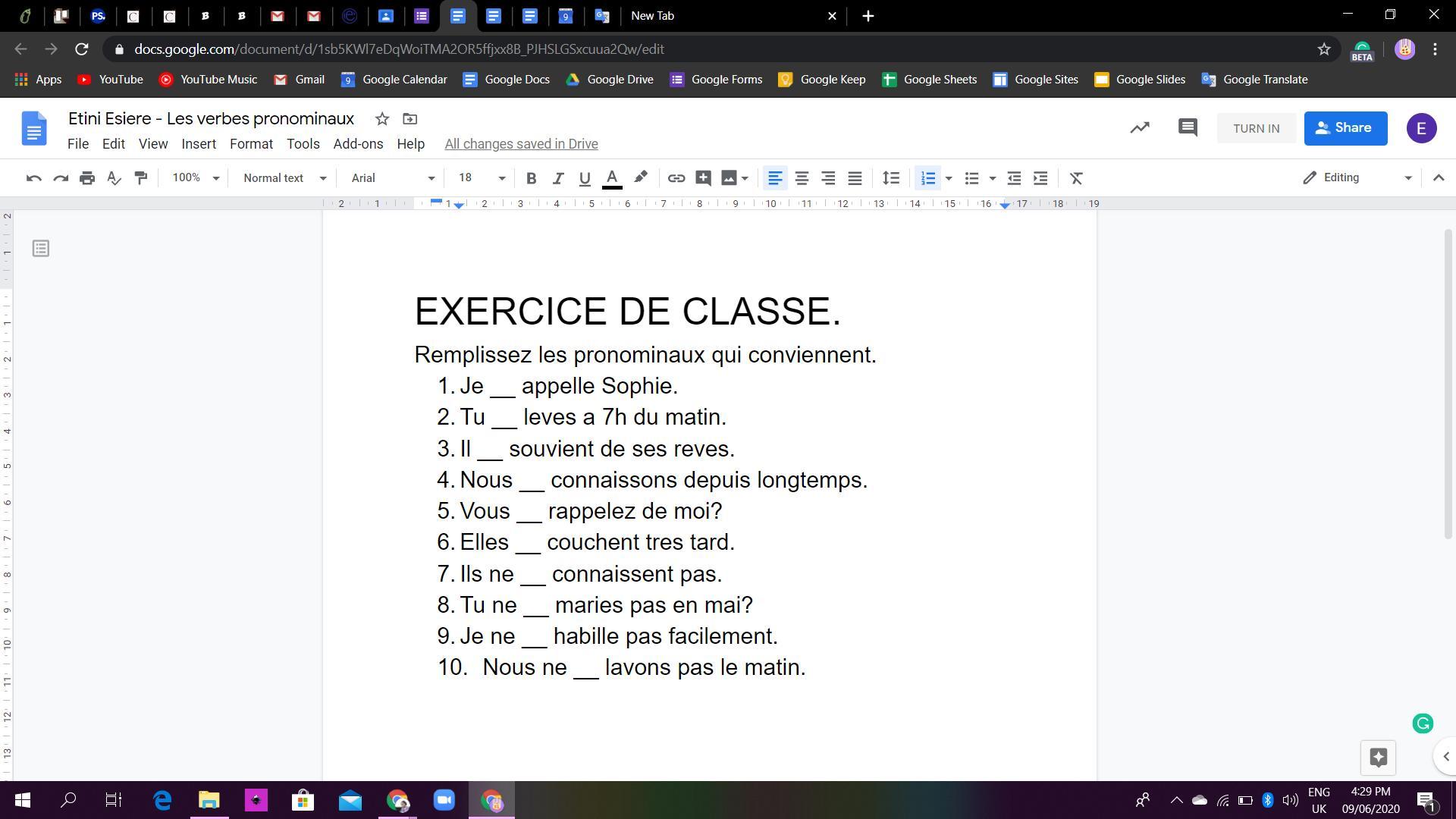The height and width of the screenshot is (819, 1456).
Task: Select the Paint format tool
Action: click(x=141, y=178)
